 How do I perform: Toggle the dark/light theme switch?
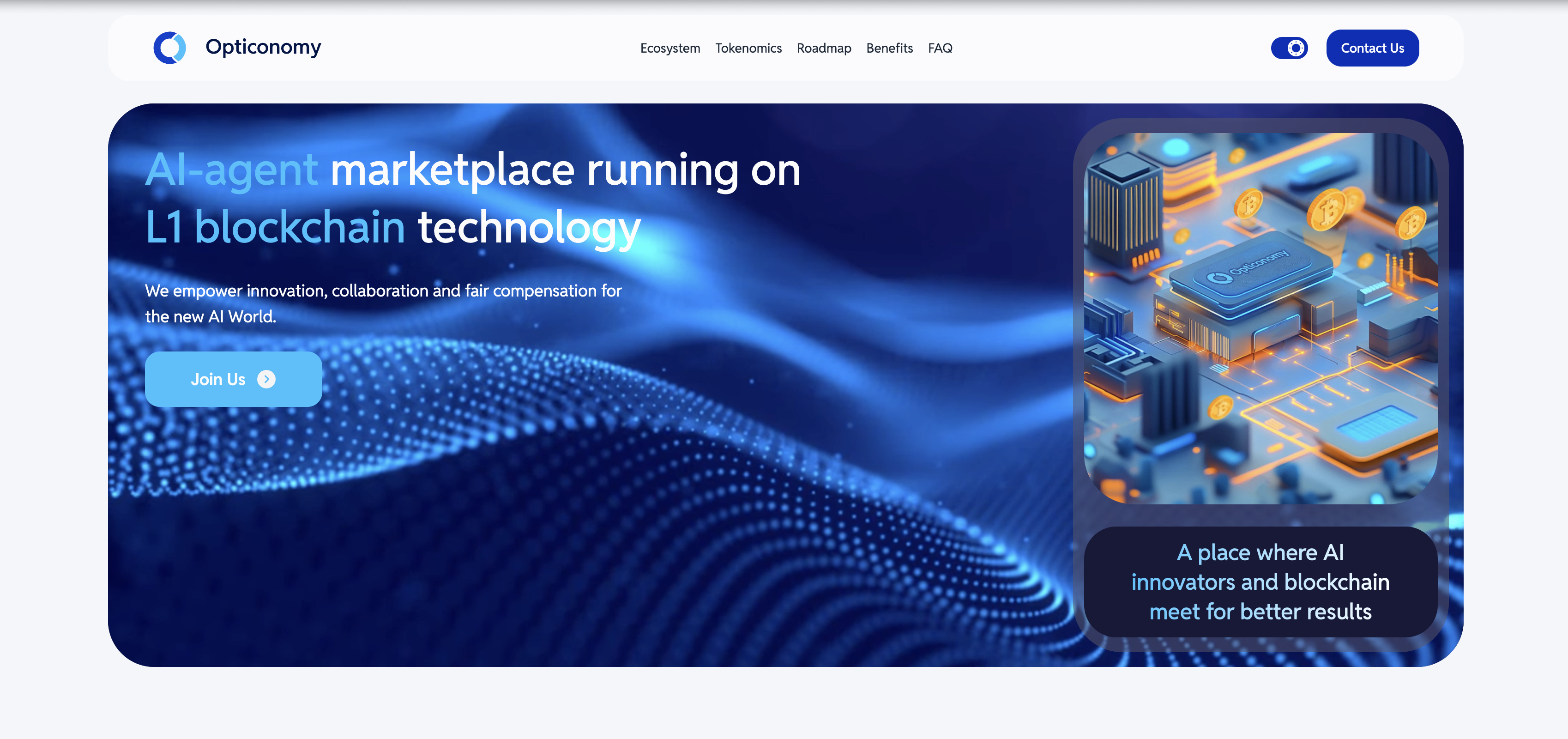coord(1289,48)
